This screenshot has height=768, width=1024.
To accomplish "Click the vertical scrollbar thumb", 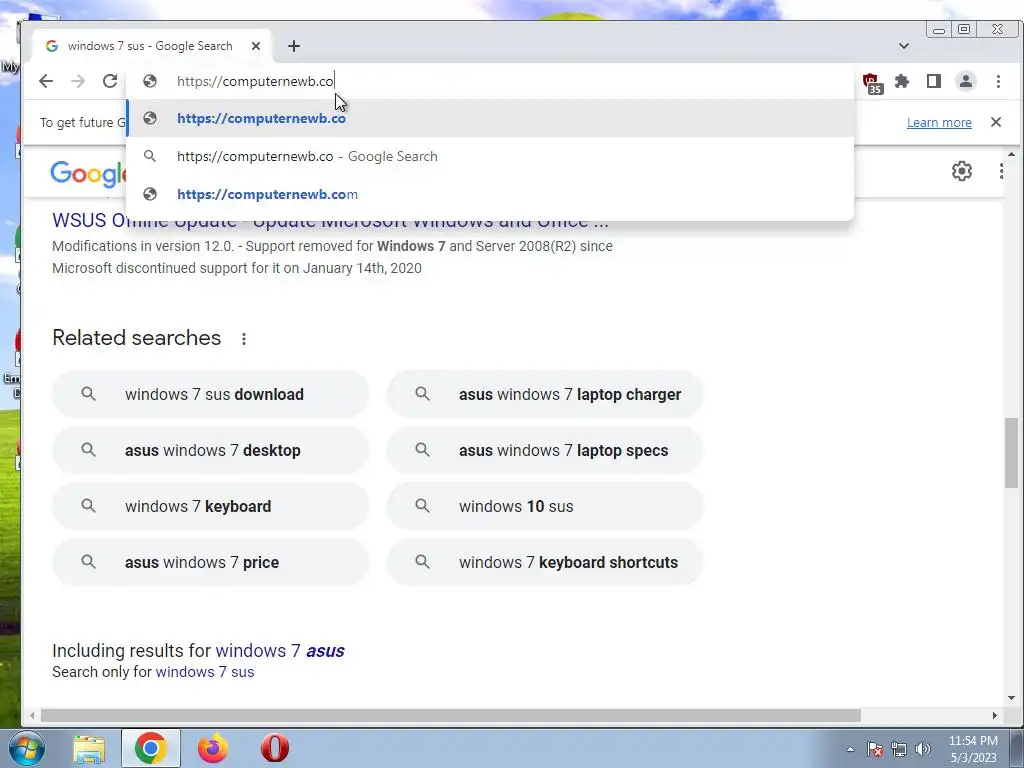I will (x=1011, y=452).
